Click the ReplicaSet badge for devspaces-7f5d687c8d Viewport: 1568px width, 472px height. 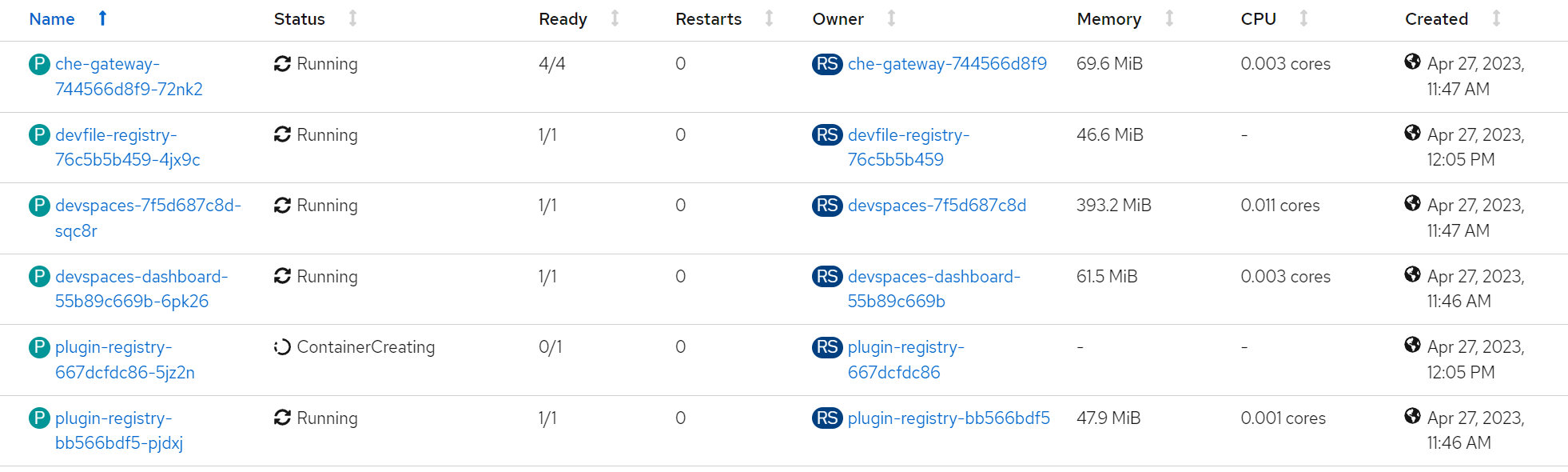tap(827, 206)
